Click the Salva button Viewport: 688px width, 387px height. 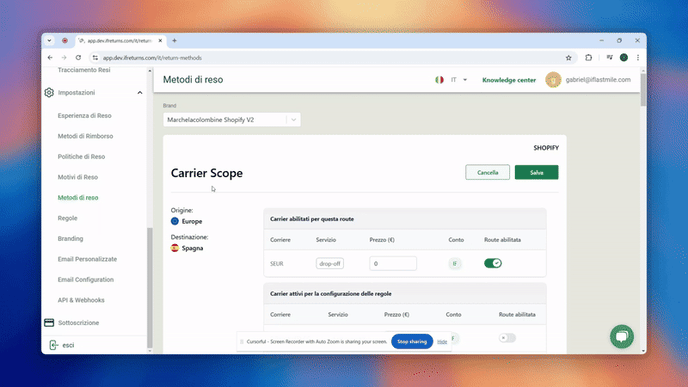click(536, 172)
